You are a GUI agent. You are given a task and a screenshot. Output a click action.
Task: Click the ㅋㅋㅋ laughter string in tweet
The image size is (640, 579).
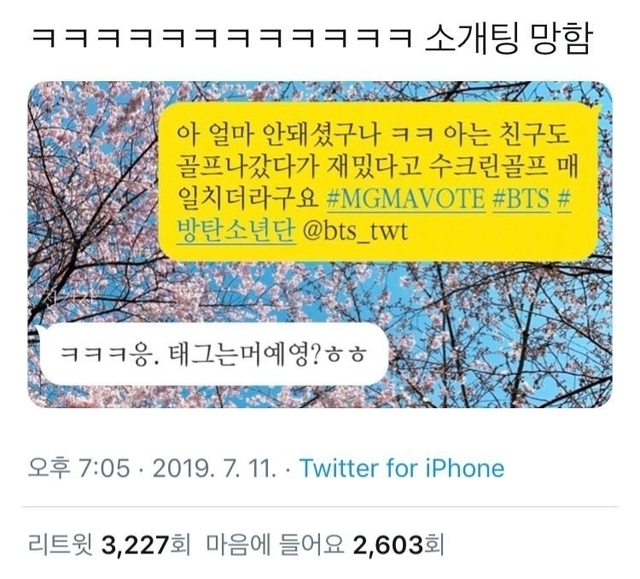(x=222, y=40)
